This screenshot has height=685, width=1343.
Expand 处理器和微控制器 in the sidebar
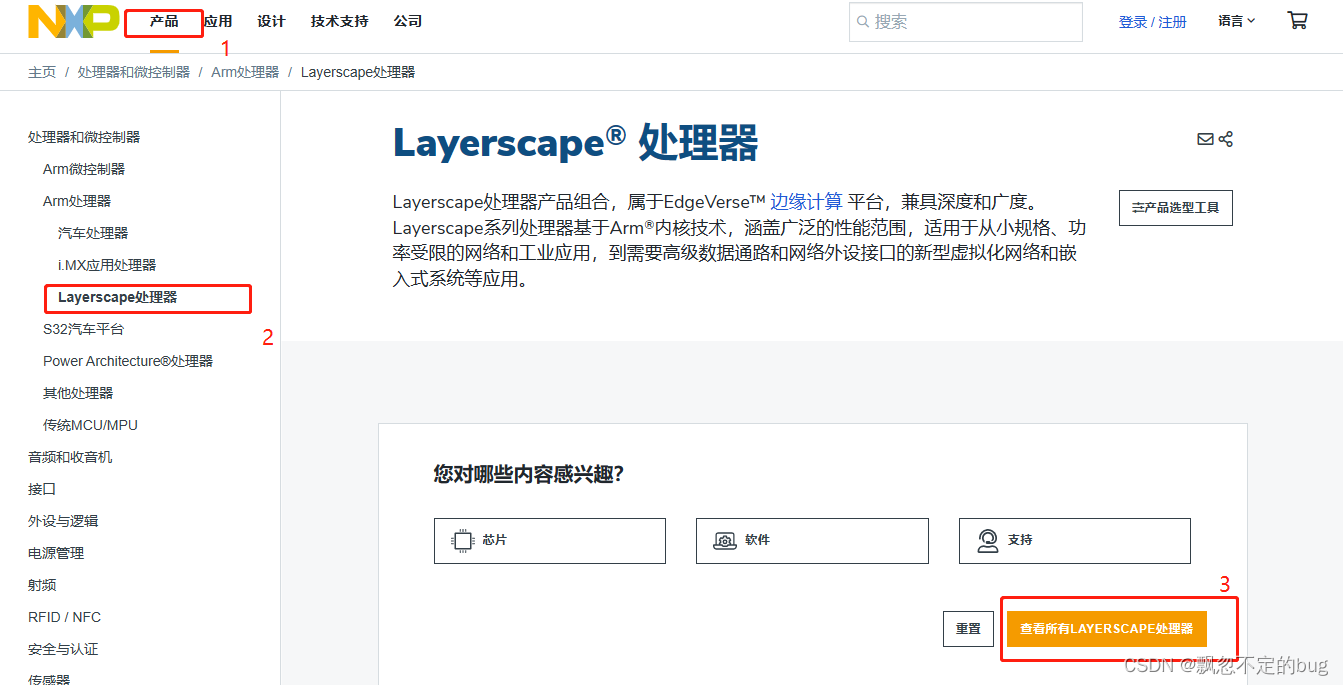click(x=84, y=136)
